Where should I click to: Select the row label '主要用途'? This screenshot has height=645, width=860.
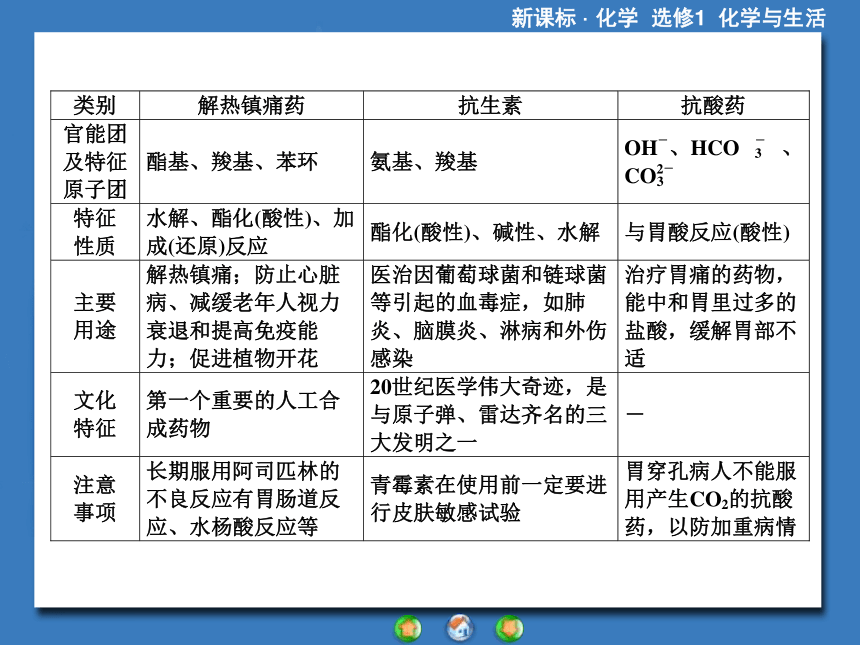(x=95, y=316)
